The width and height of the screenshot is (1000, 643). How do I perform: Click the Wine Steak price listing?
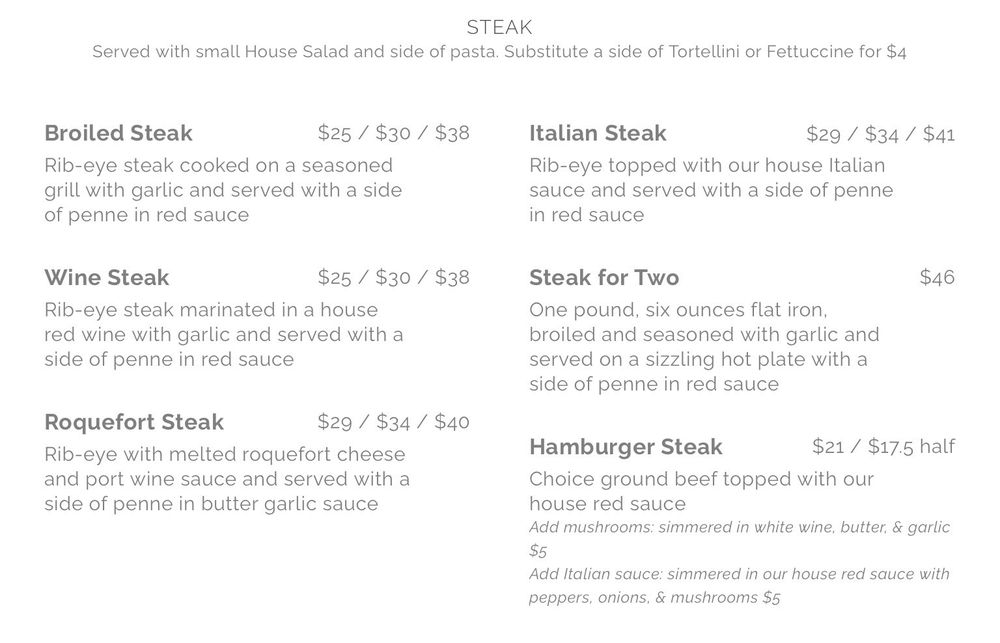coord(393,277)
